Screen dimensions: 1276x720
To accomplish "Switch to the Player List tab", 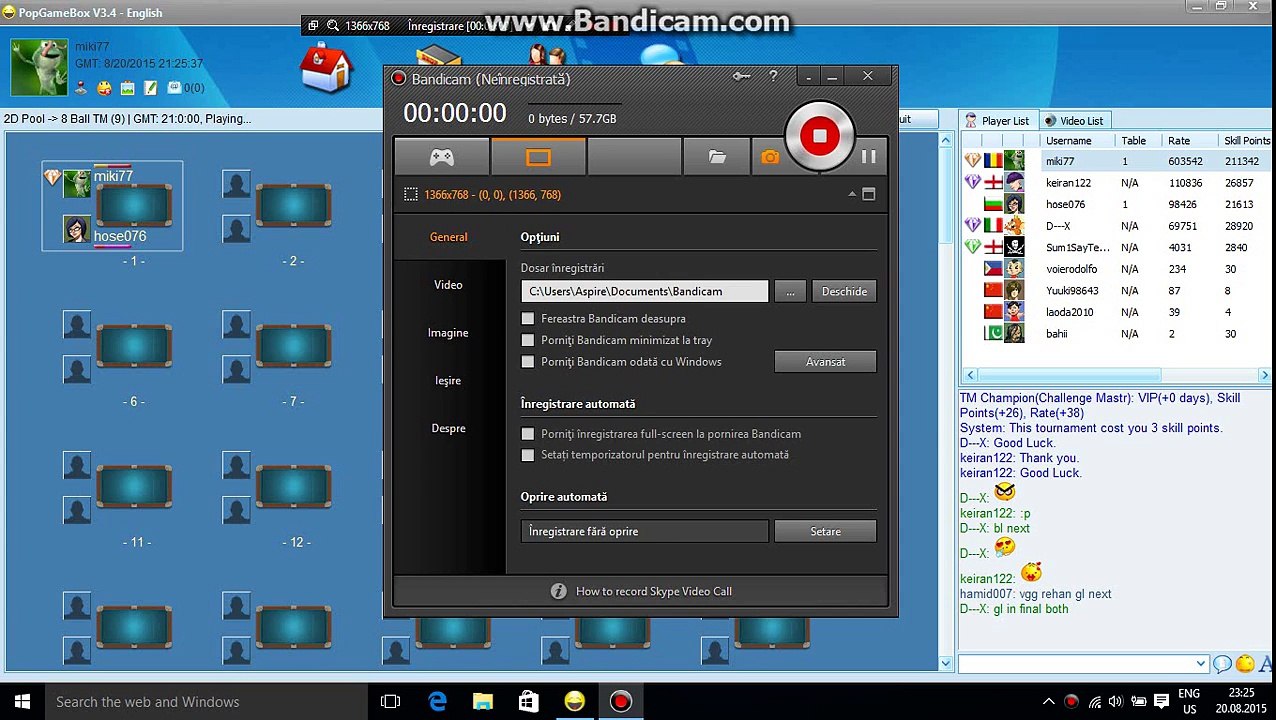I will click(996, 121).
